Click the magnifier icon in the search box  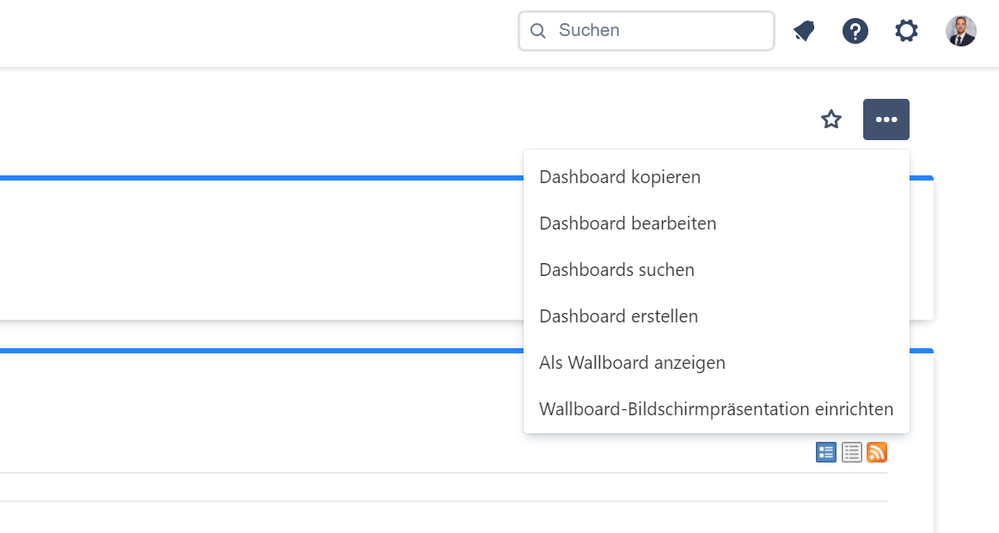[538, 31]
